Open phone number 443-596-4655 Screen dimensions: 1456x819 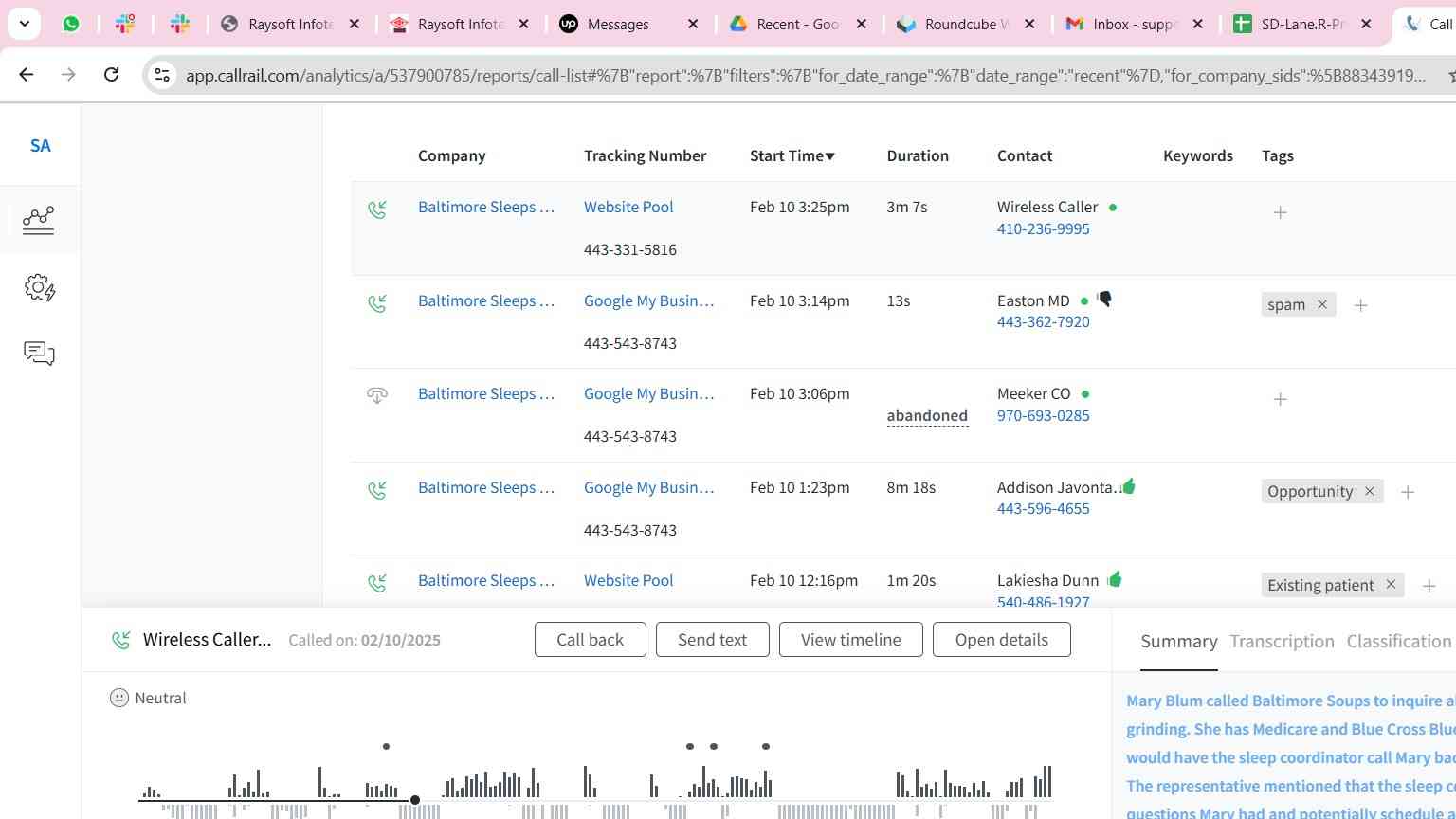[1044, 508]
